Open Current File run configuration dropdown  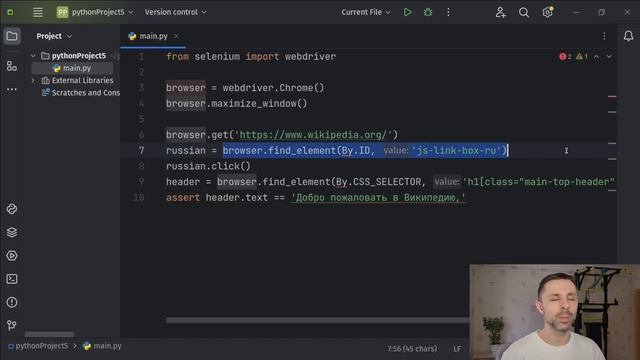tap(366, 12)
